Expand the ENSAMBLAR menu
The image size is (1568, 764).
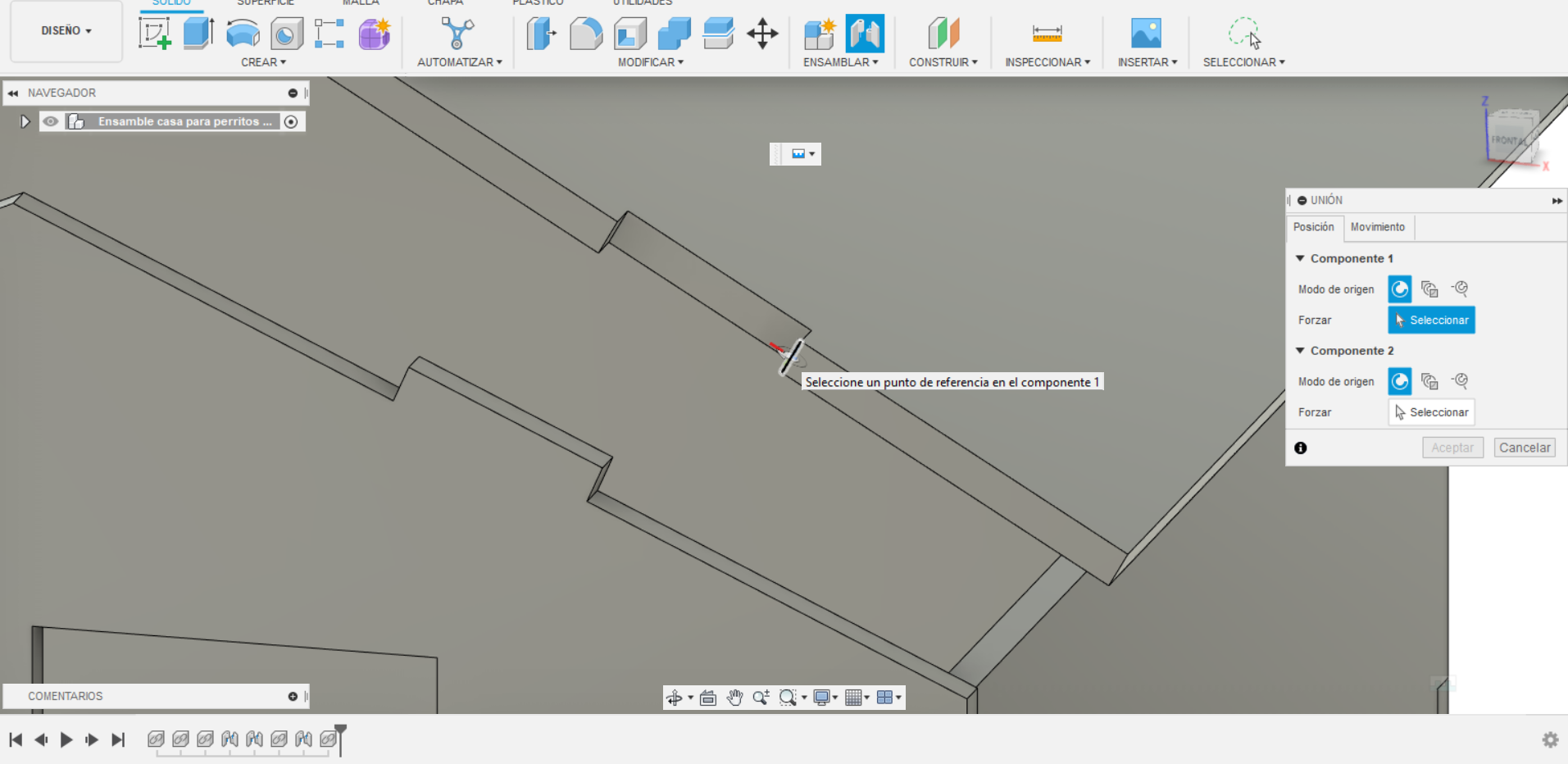(x=841, y=62)
